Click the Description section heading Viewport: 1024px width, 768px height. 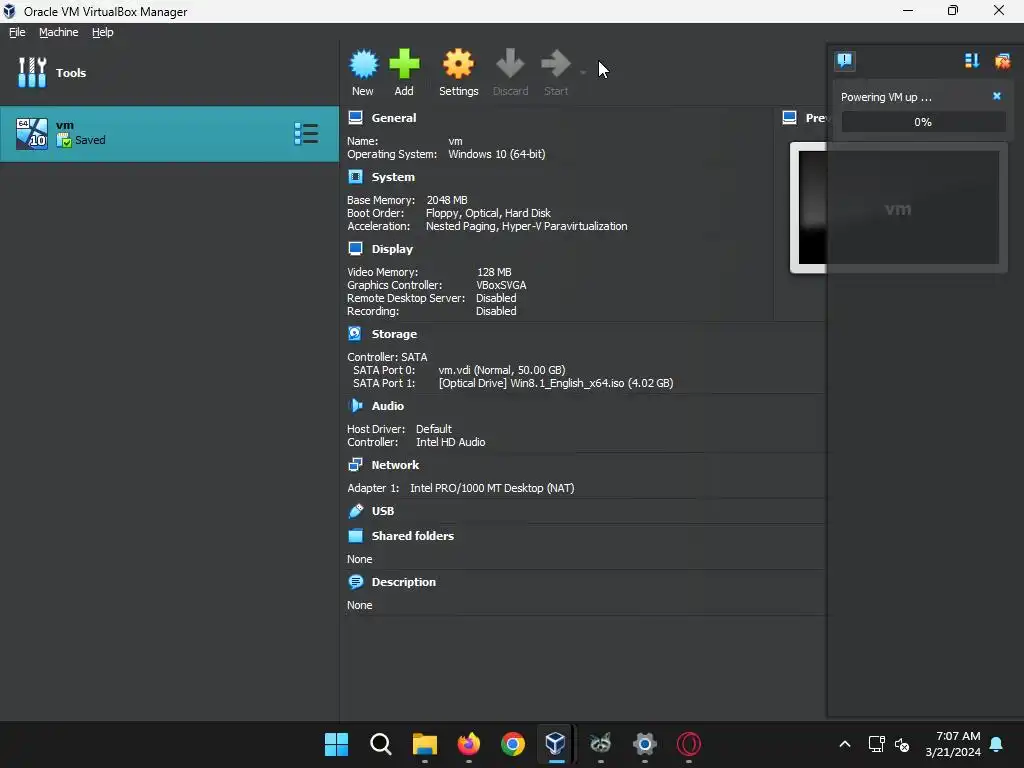pyautogui.click(x=403, y=582)
